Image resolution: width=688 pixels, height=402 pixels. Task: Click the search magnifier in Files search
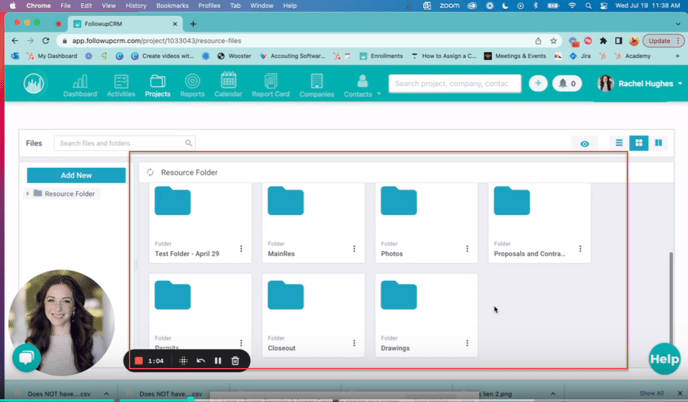189,143
